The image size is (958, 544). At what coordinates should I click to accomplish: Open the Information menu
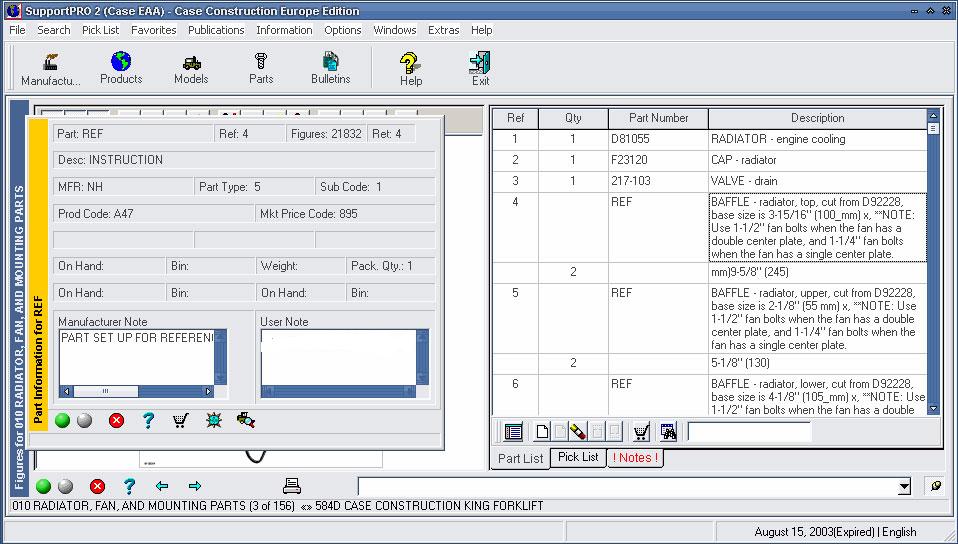click(x=284, y=30)
